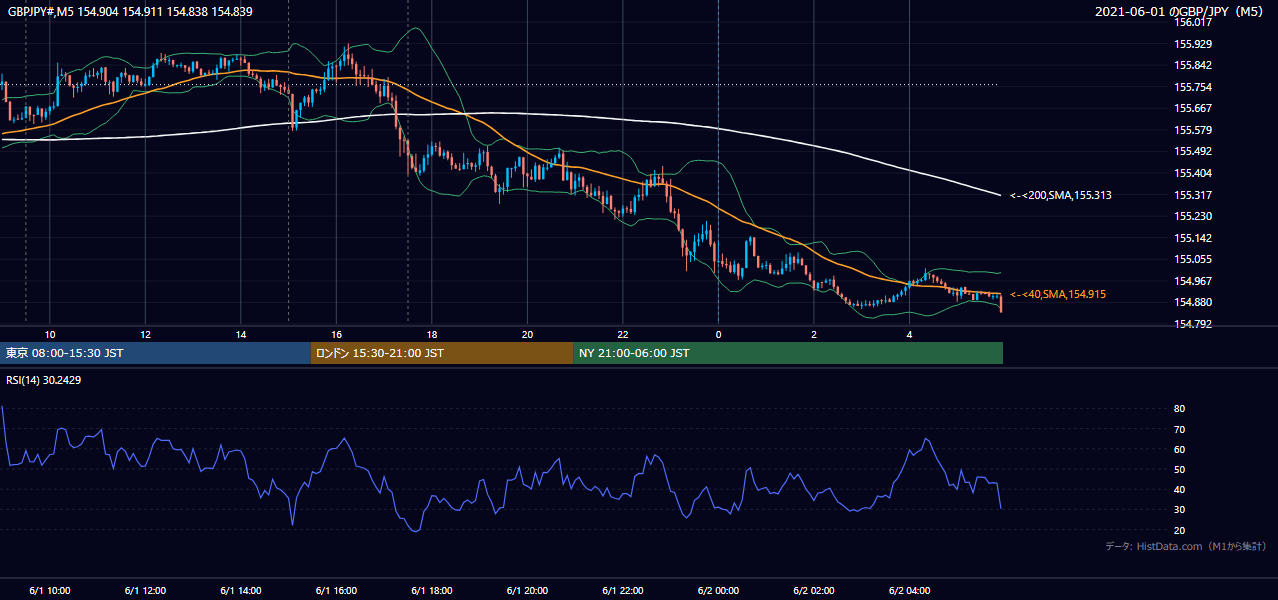Click price axis value 155.055
Image resolution: width=1278 pixels, height=600 pixels.
tap(1193, 259)
